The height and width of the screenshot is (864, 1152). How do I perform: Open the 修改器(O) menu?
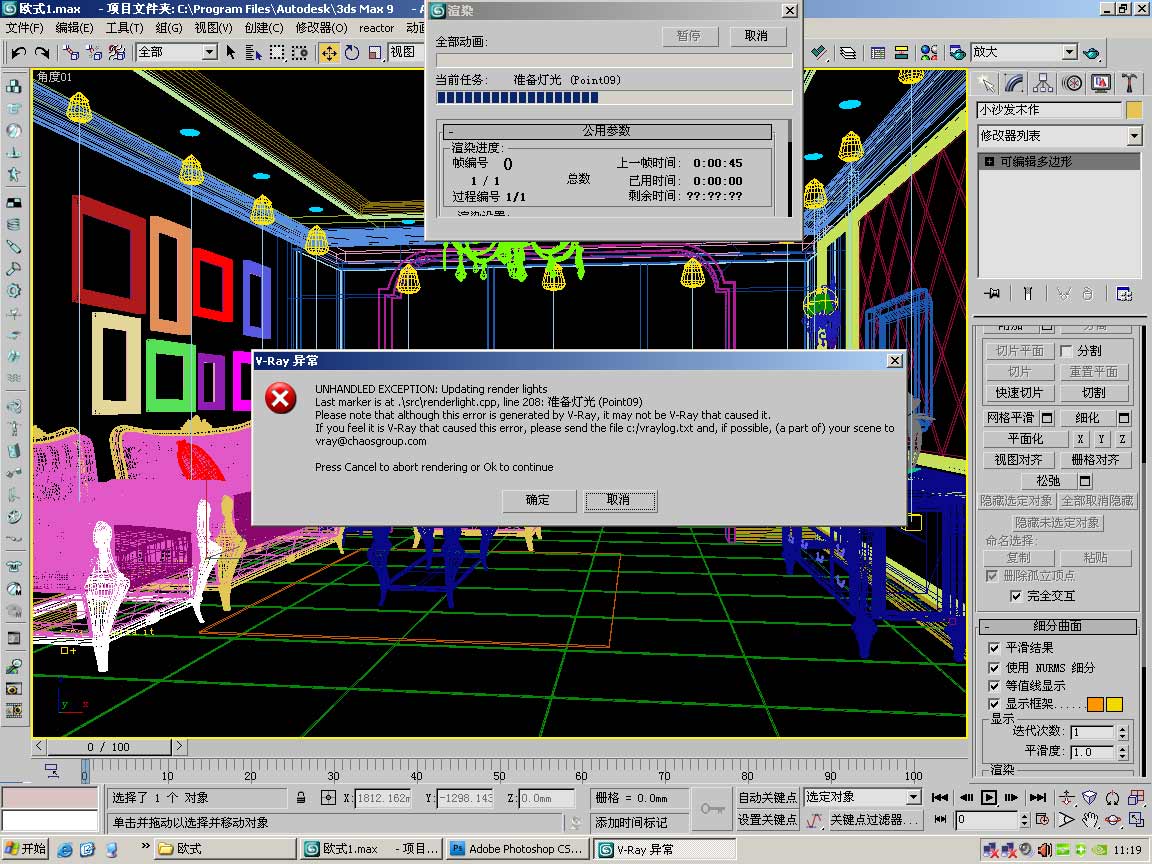point(321,28)
